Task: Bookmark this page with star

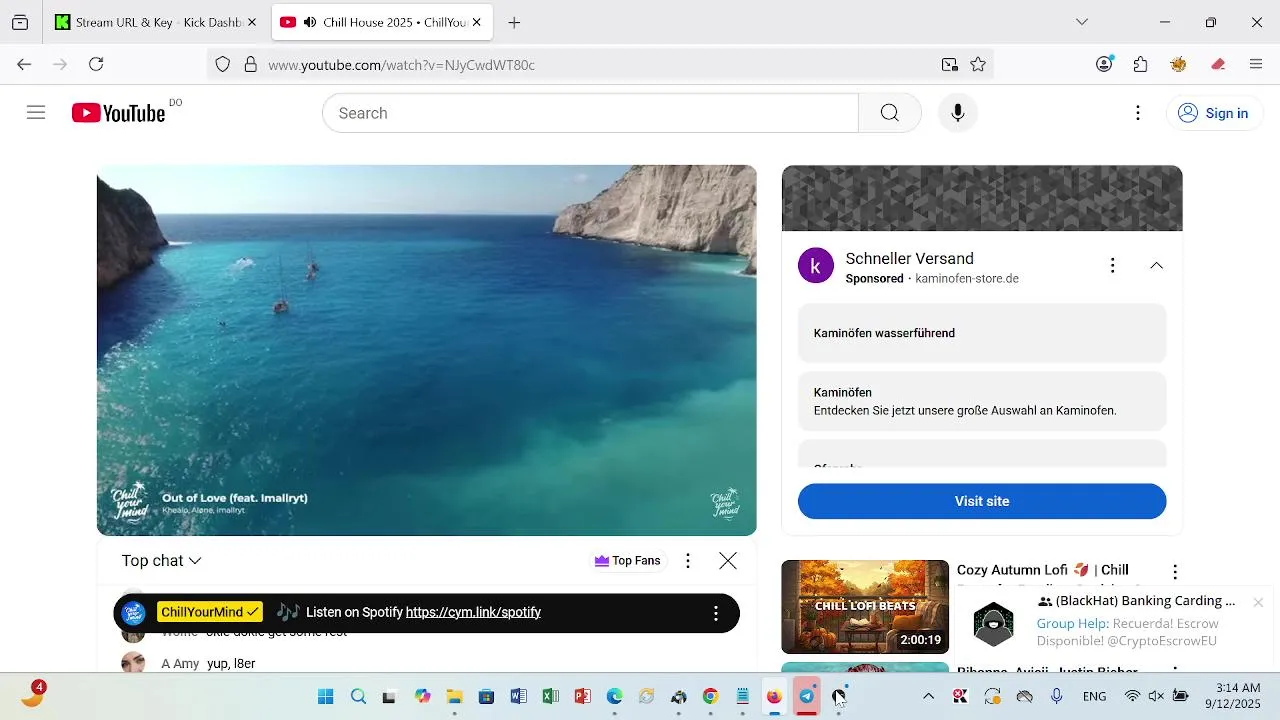Action: (x=978, y=64)
